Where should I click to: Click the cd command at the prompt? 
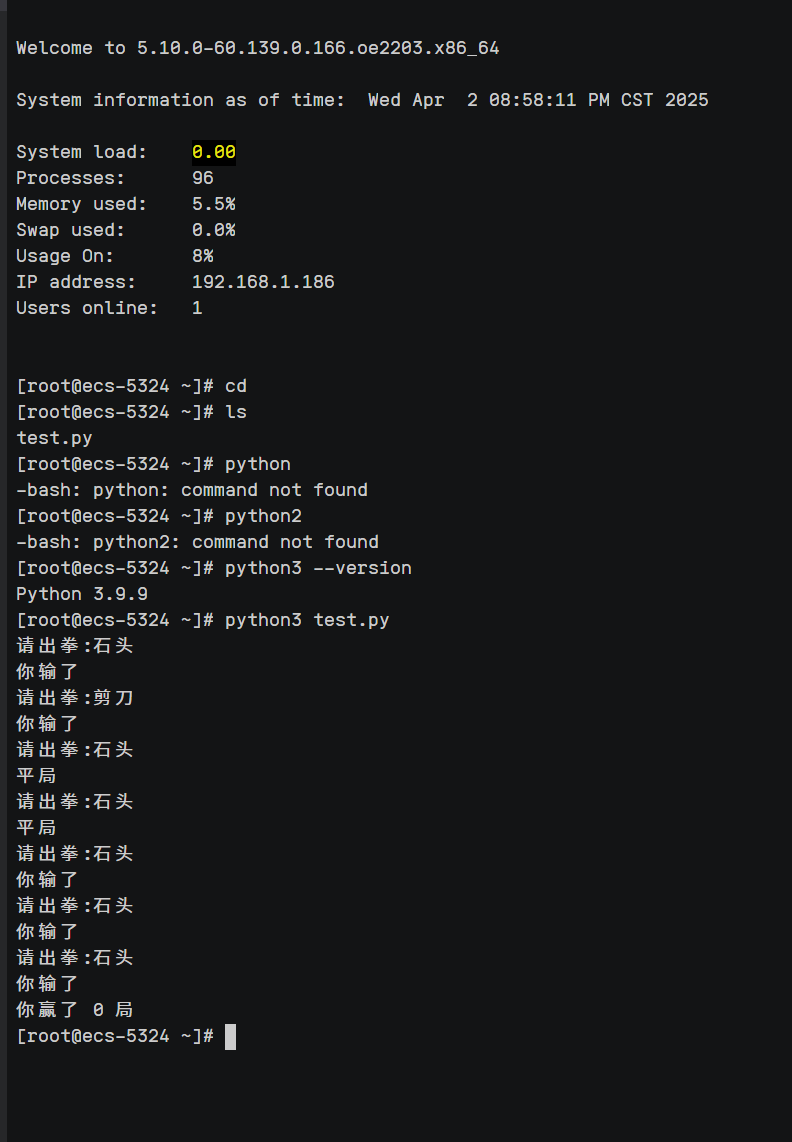point(236,386)
